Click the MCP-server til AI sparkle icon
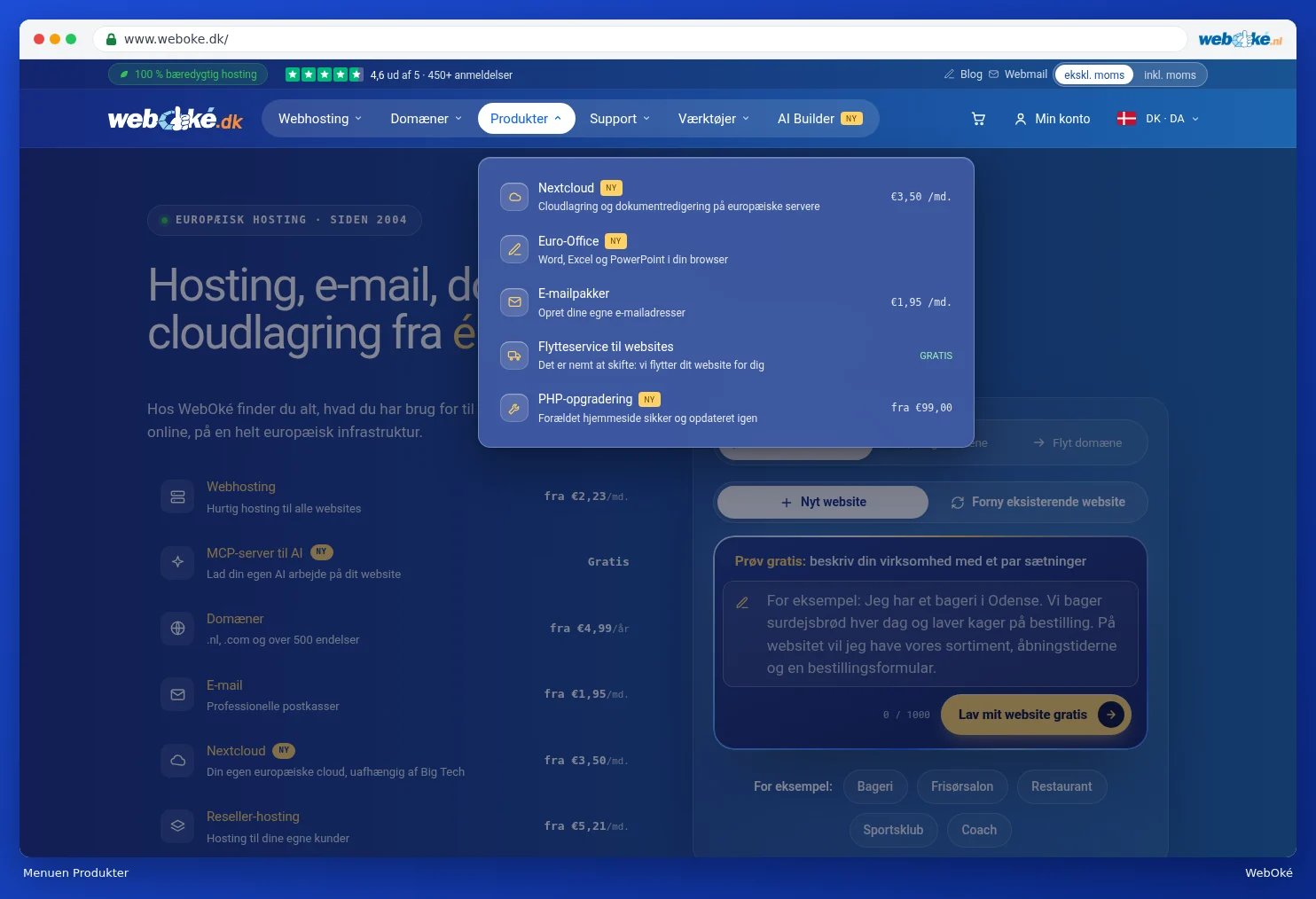1316x899 pixels. (177, 562)
